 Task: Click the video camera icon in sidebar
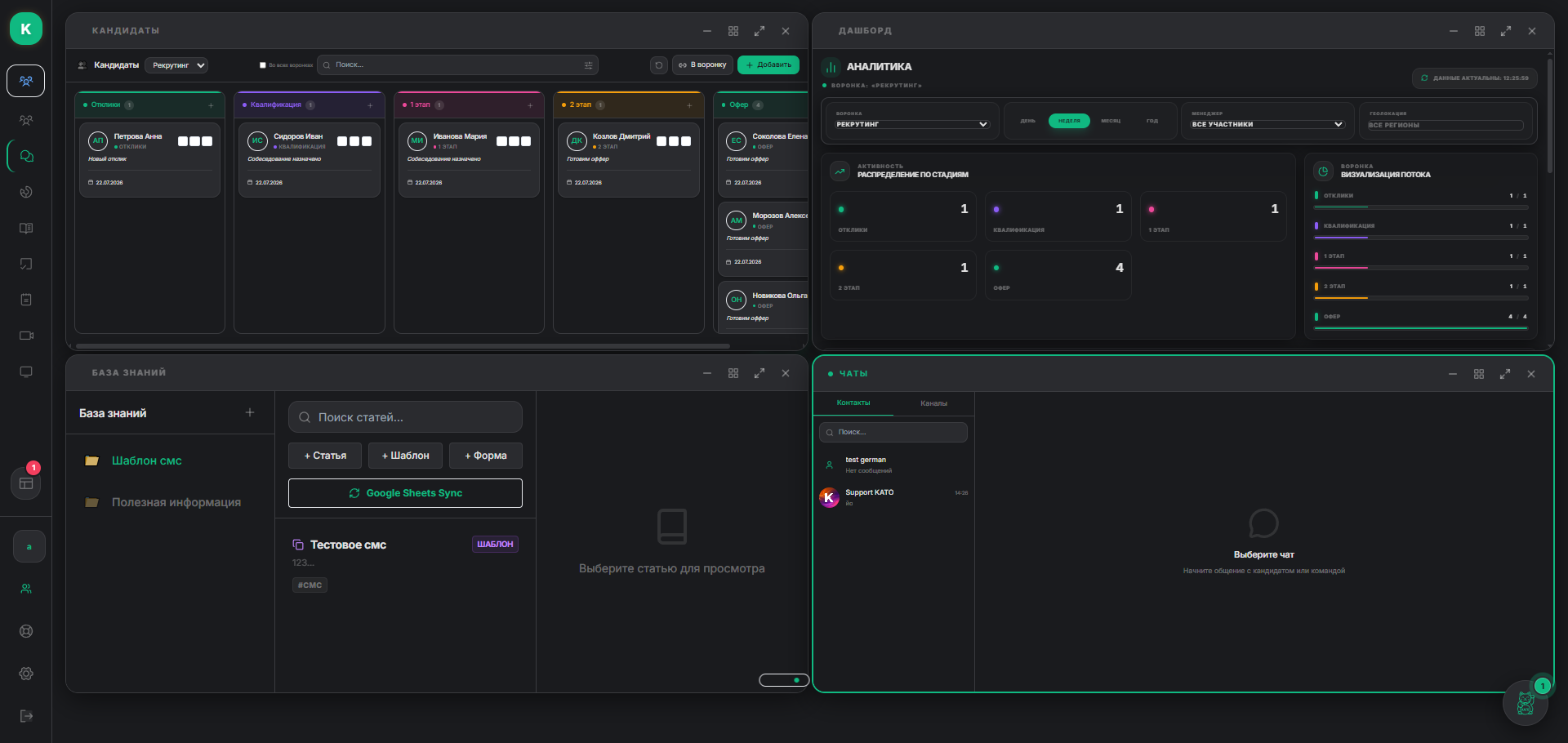click(26, 336)
